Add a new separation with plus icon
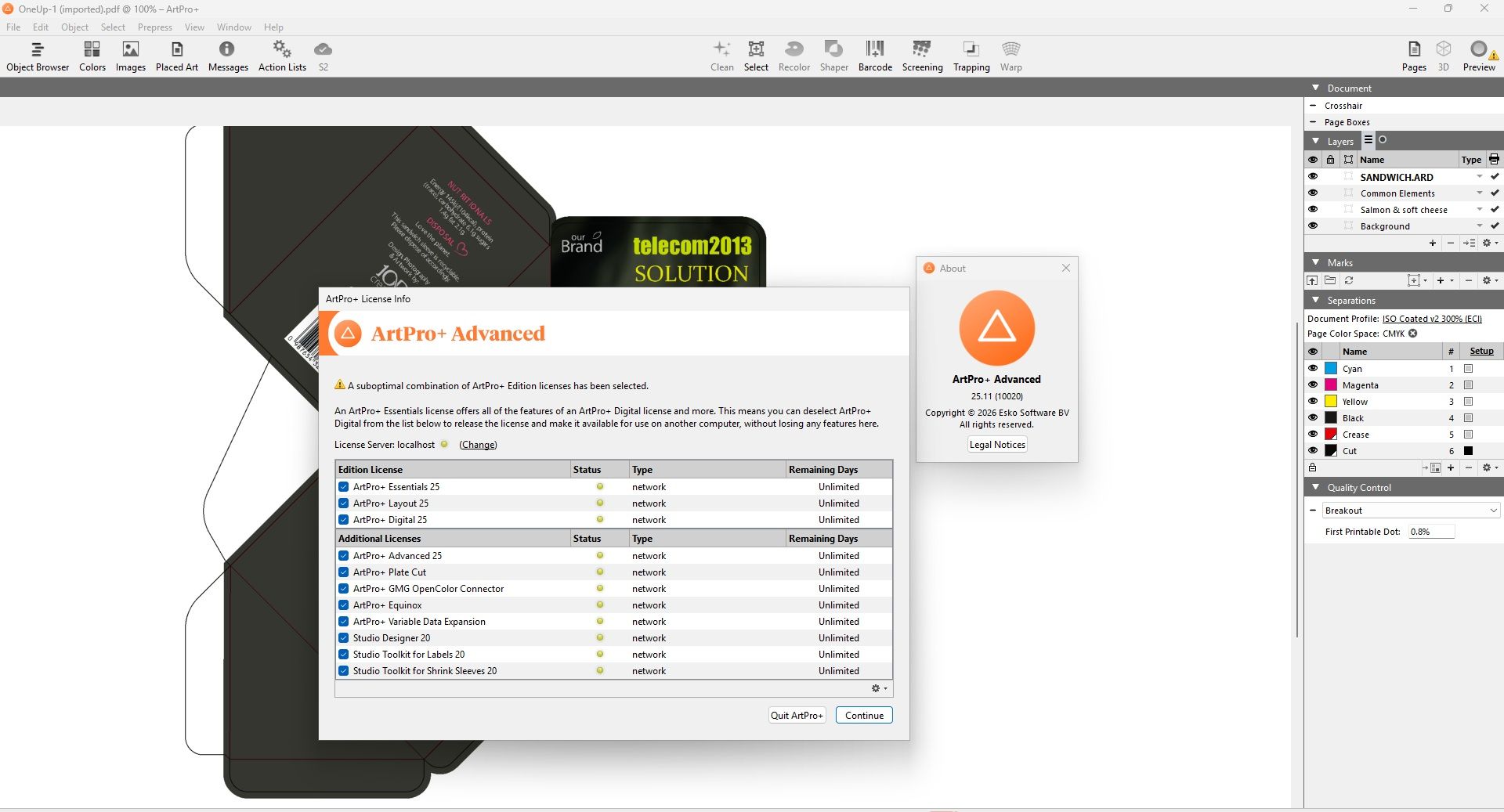Image resolution: width=1504 pixels, height=812 pixels. pos(1451,467)
